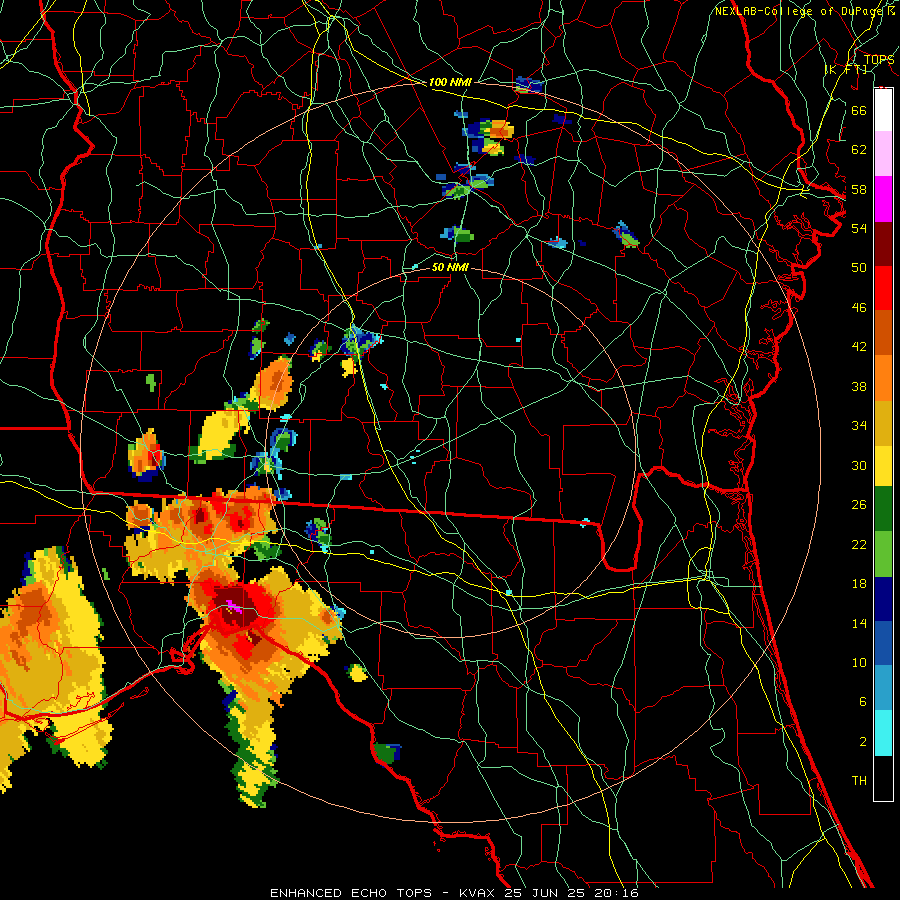Click the 'TH' legend label
The width and height of the screenshot is (900, 900).
point(859,780)
